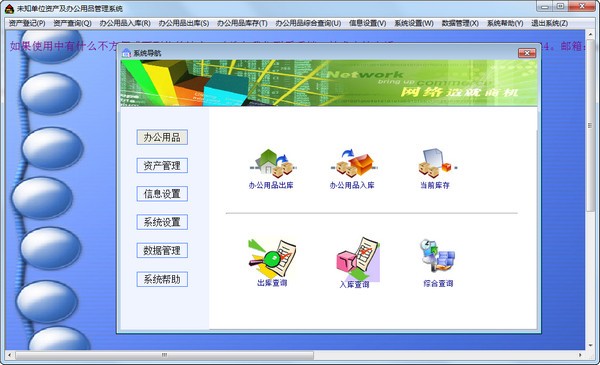Click the vertical scrollbar thumb
Viewport: 600px width, 365px height.
click(x=590, y=125)
